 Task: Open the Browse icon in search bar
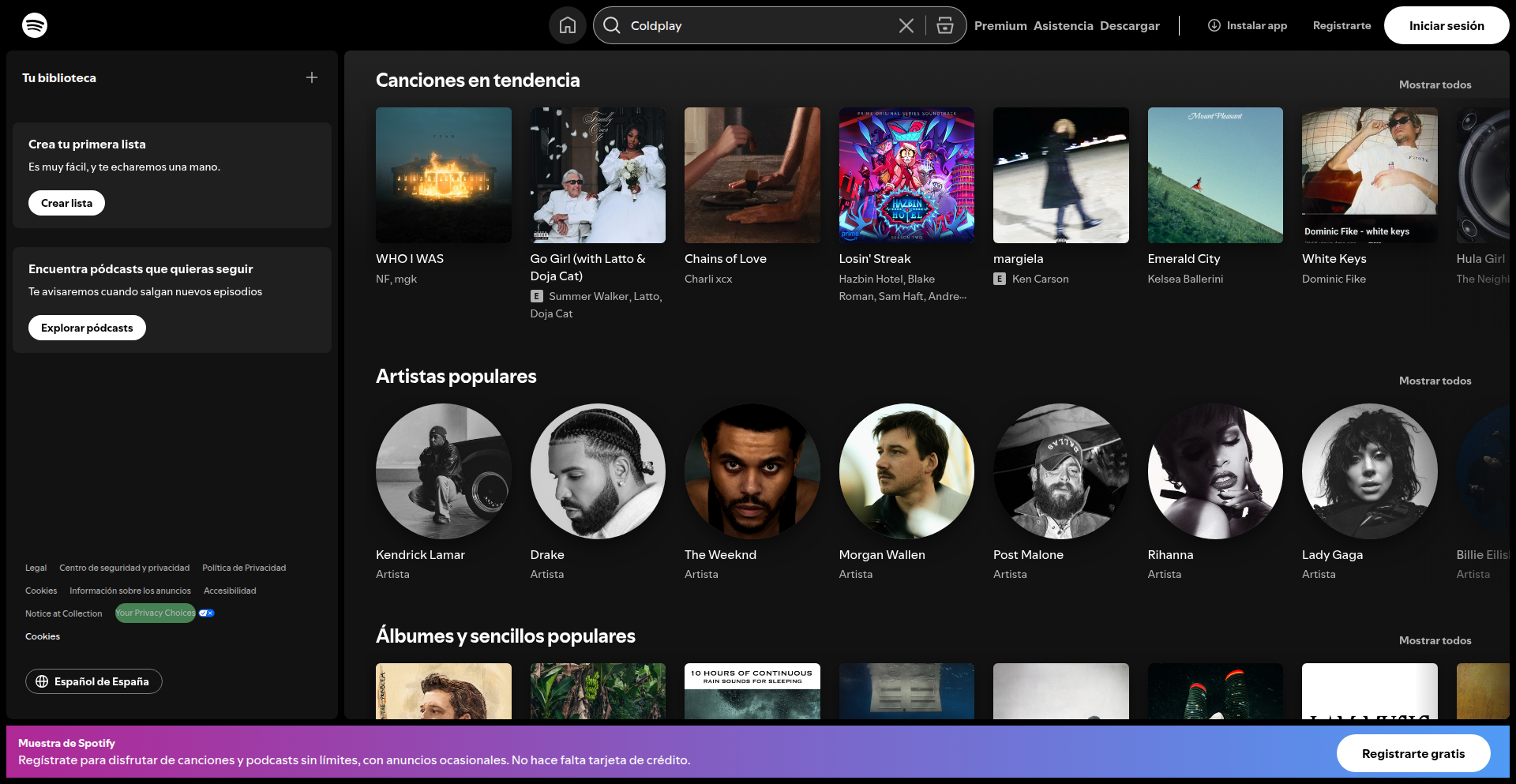point(944,25)
